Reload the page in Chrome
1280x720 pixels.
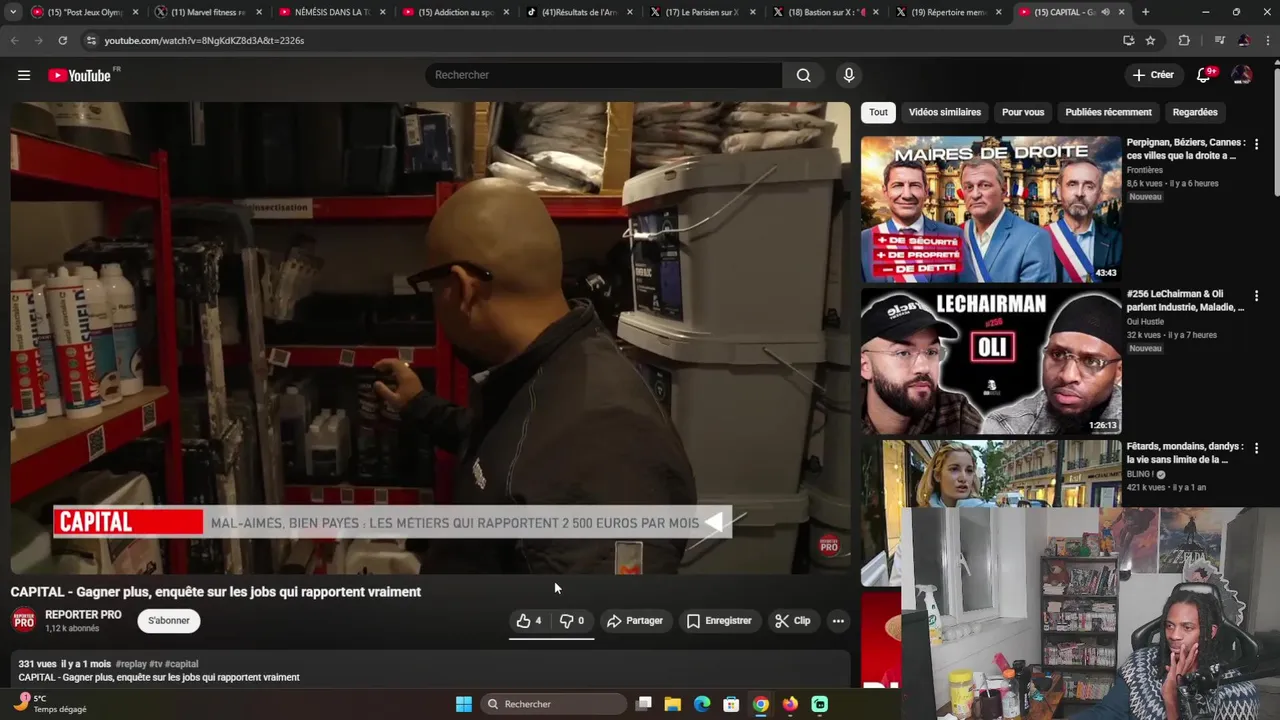(x=62, y=40)
